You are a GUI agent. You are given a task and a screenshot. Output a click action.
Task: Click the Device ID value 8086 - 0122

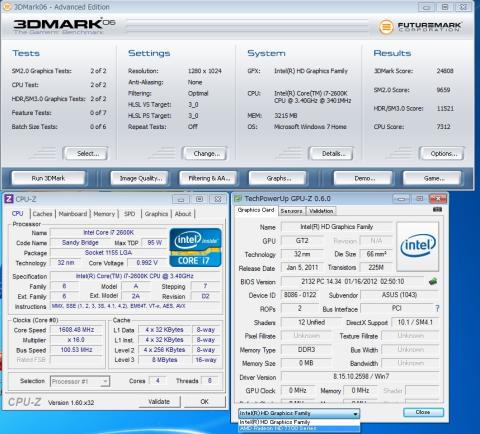click(x=300, y=295)
